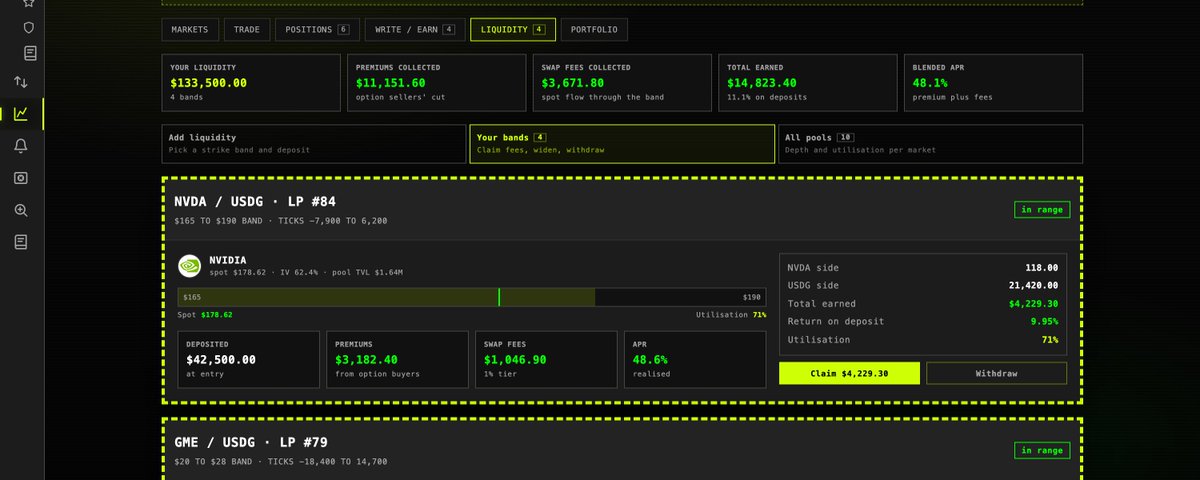Open notifications bell in the sidebar

click(x=21, y=146)
